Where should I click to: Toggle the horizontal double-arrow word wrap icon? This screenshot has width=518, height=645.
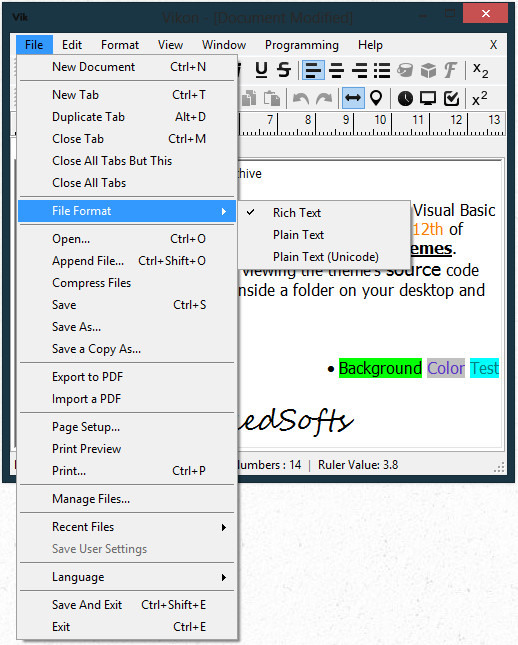tap(353, 98)
